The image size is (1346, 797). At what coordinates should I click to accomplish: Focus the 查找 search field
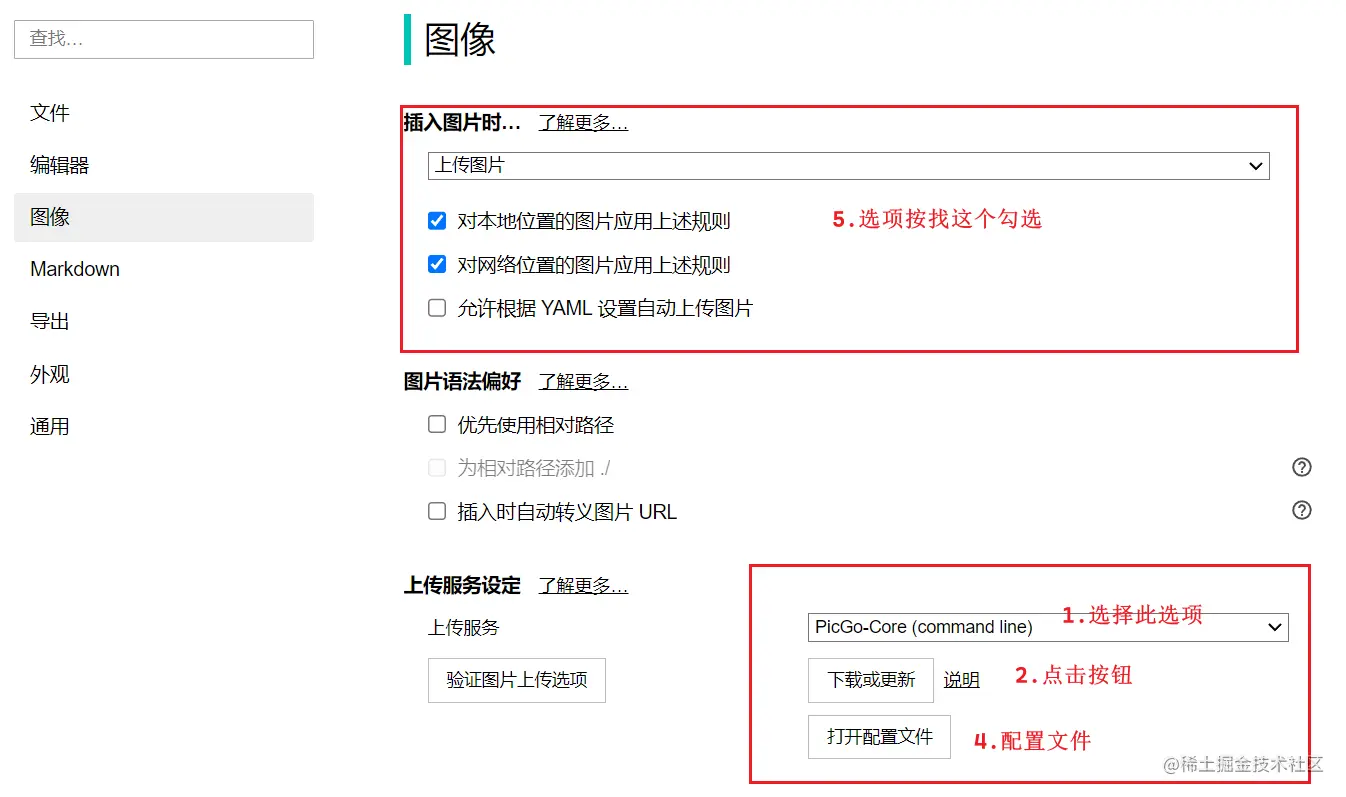point(164,39)
